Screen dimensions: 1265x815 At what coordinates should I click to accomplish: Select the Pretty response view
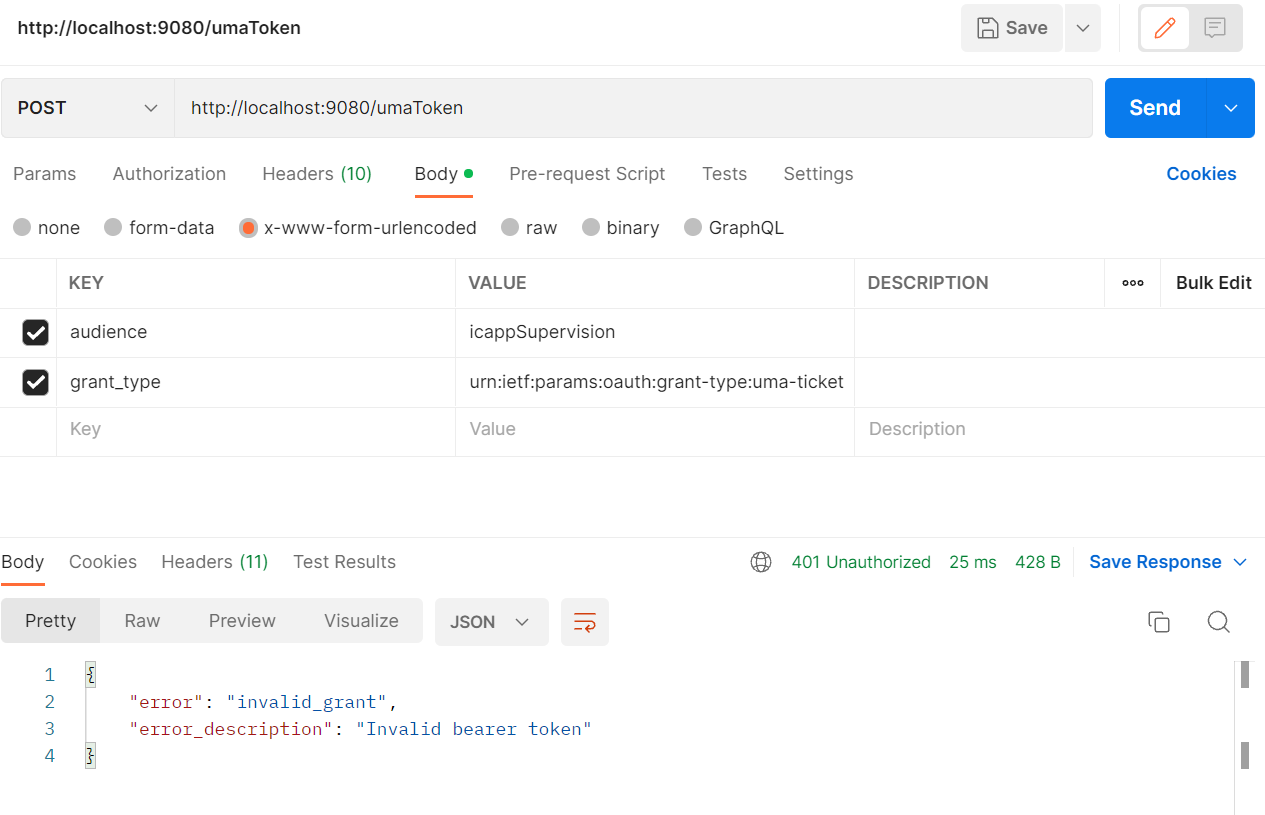click(x=51, y=621)
